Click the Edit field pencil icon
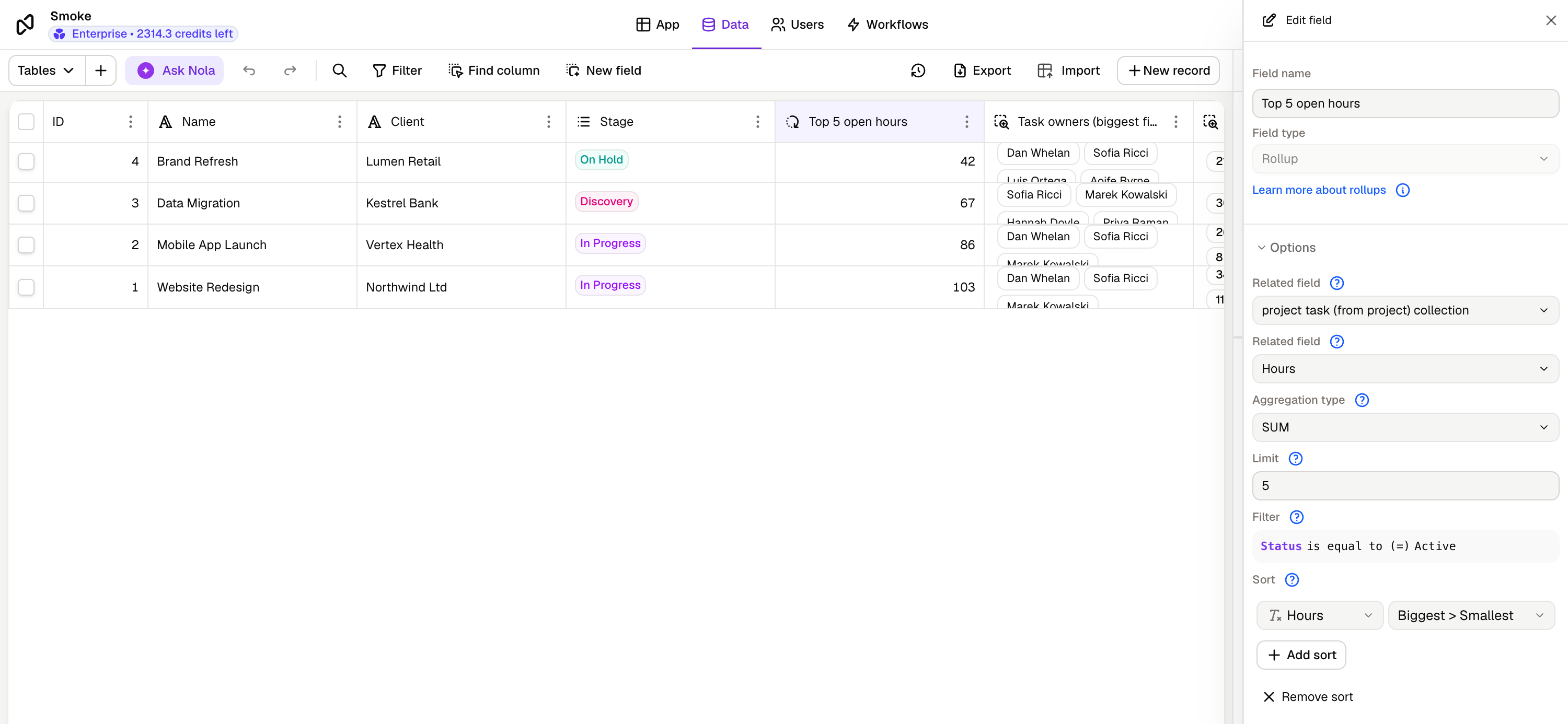This screenshot has height=724, width=1568. [1269, 20]
